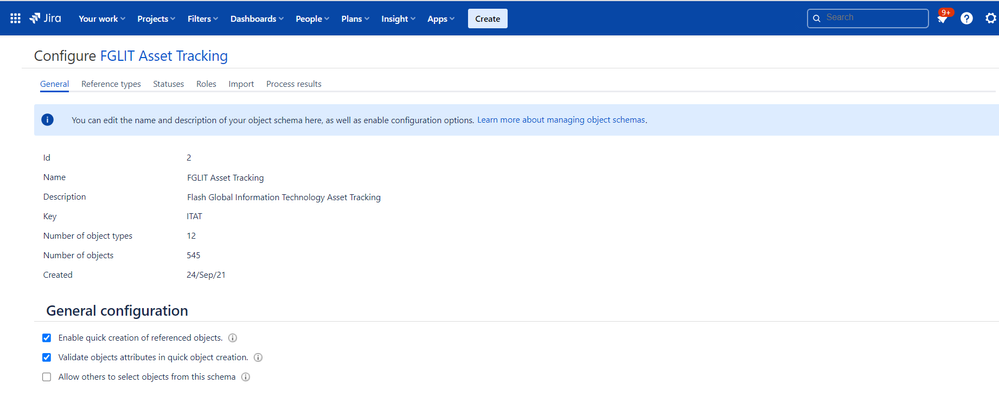999x402 pixels.
Task: Click the Id value 2
Action: 189,158
